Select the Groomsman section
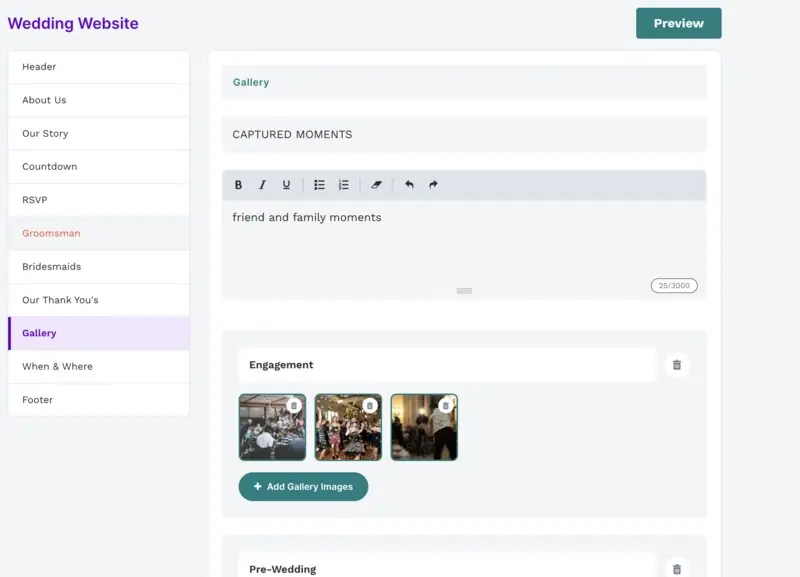The width and height of the screenshot is (800, 577). tap(99, 233)
